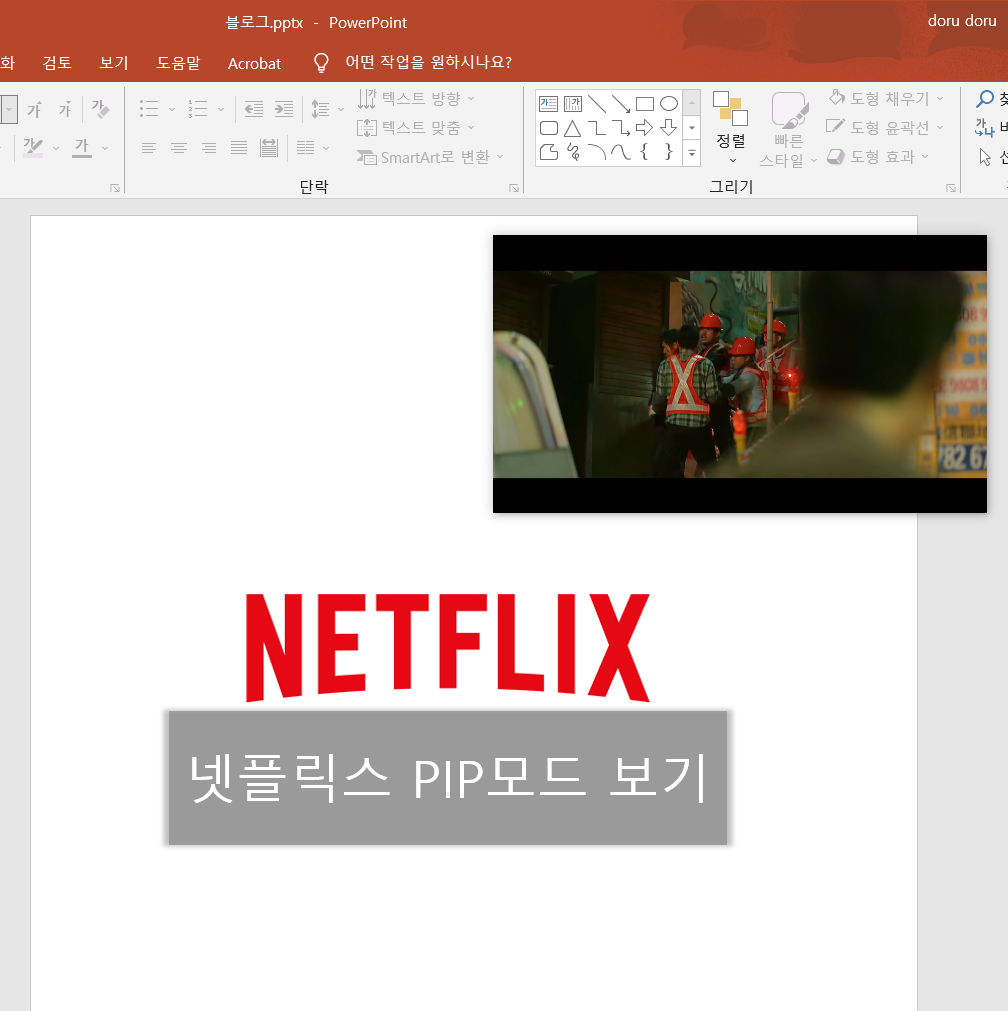Open paragraph settings dialog launcher
1008x1011 pixels.
(x=514, y=188)
